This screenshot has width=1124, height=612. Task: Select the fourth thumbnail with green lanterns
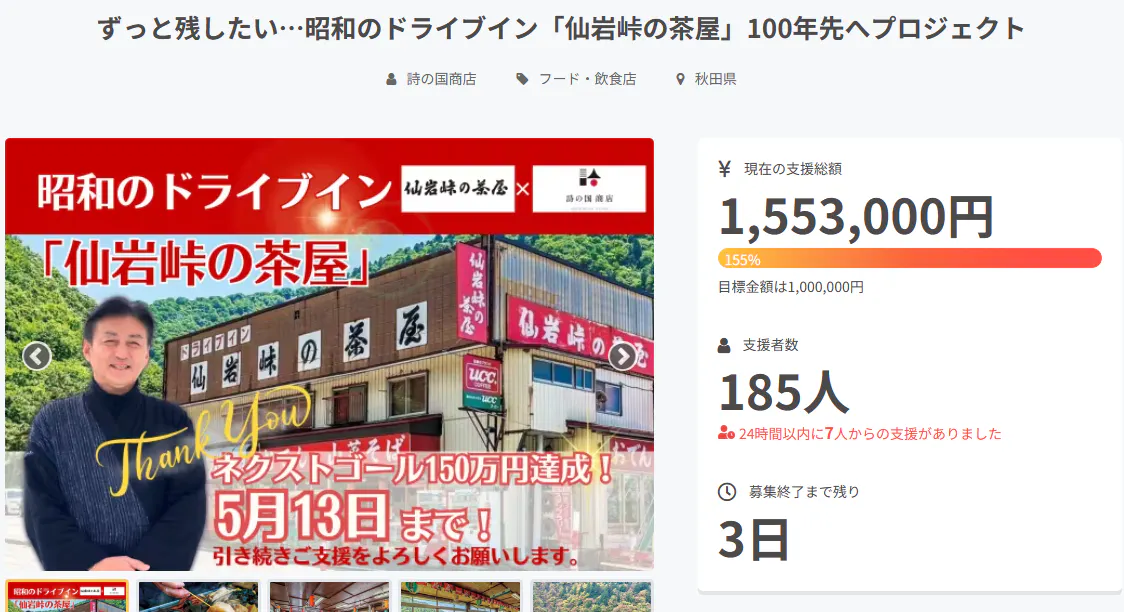(x=460, y=596)
